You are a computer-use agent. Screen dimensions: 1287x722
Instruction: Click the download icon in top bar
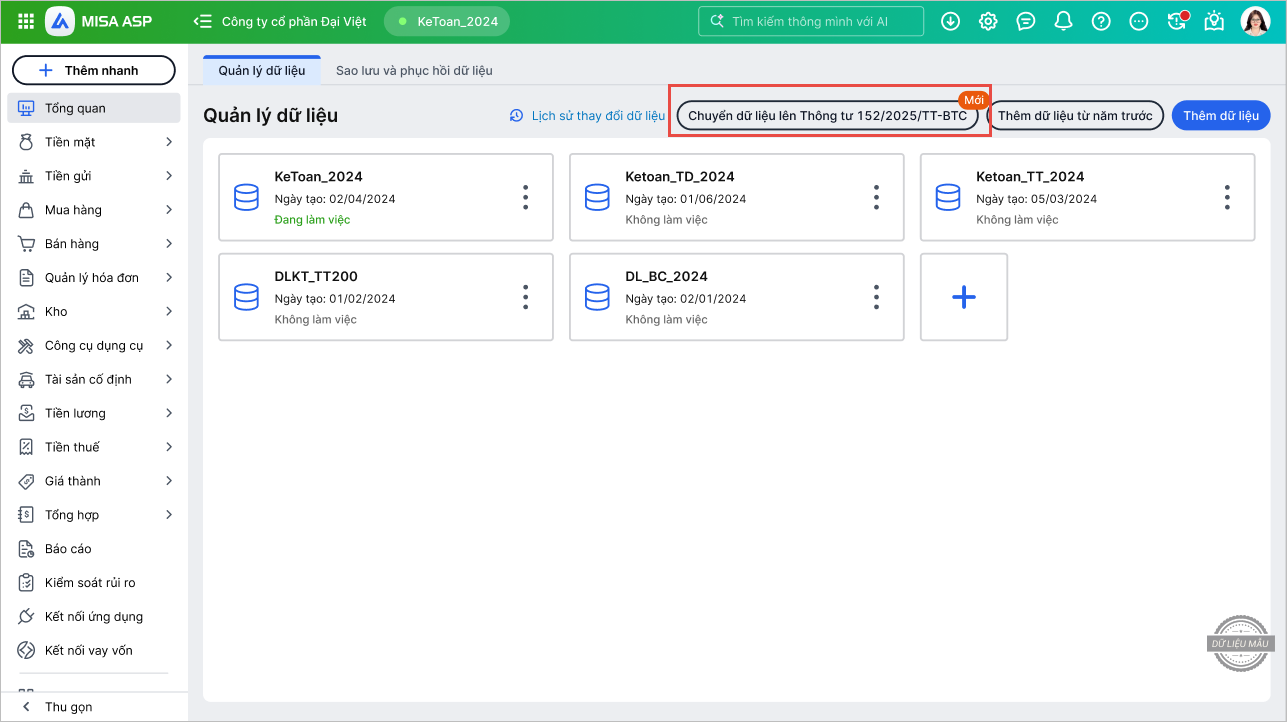tap(950, 21)
